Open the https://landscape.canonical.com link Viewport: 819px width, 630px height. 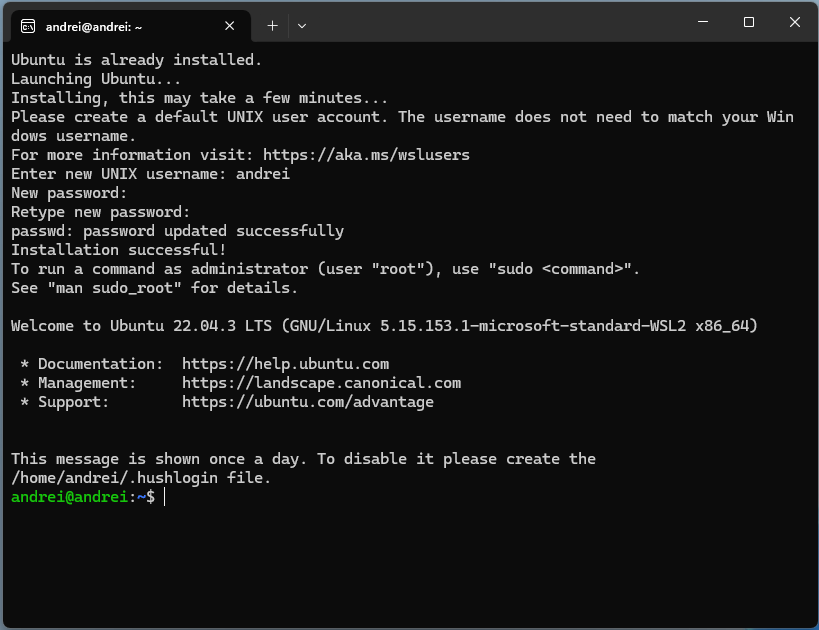[x=321, y=383]
